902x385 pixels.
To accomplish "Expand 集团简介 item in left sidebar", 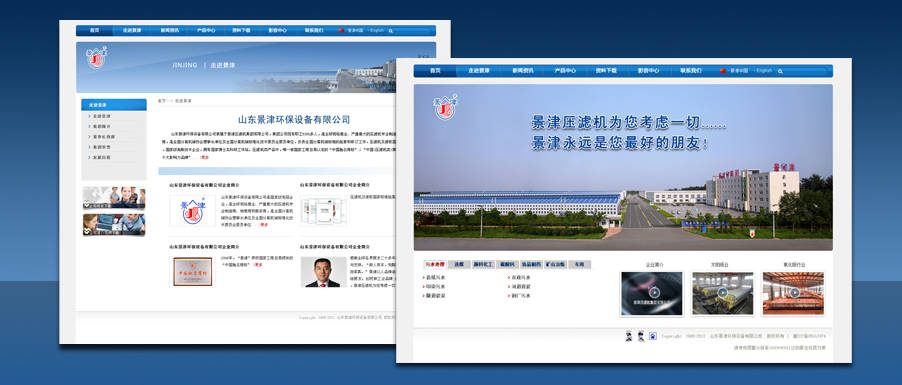I will point(102,127).
